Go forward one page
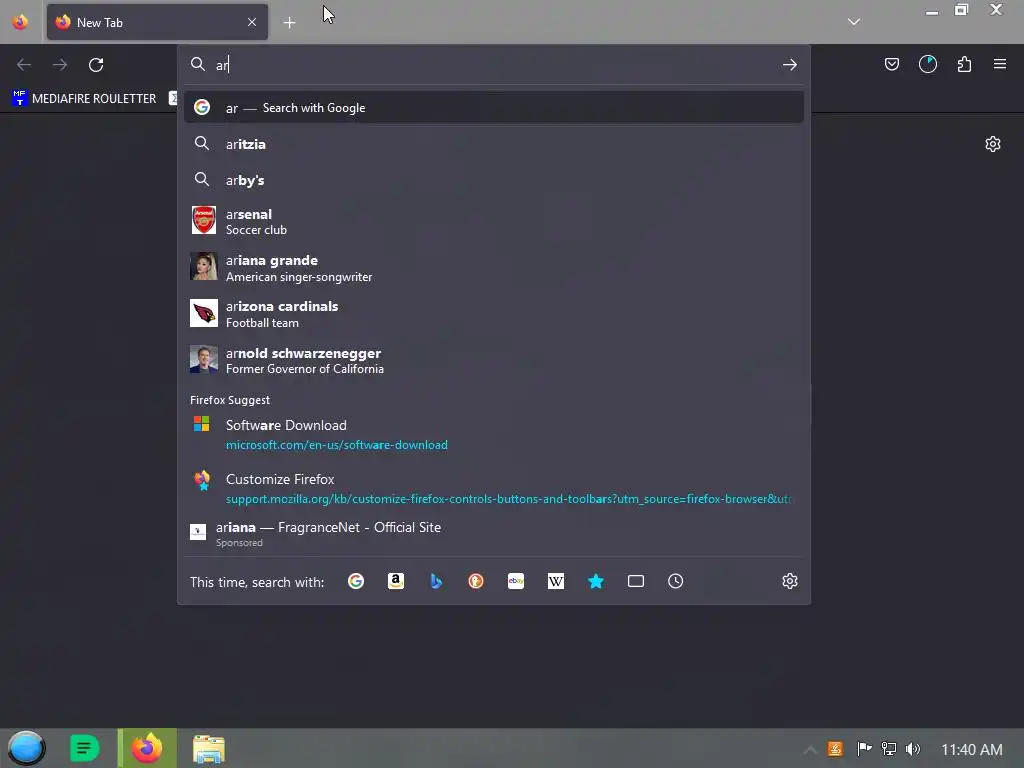The image size is (1024, 768). click(60, 65)
